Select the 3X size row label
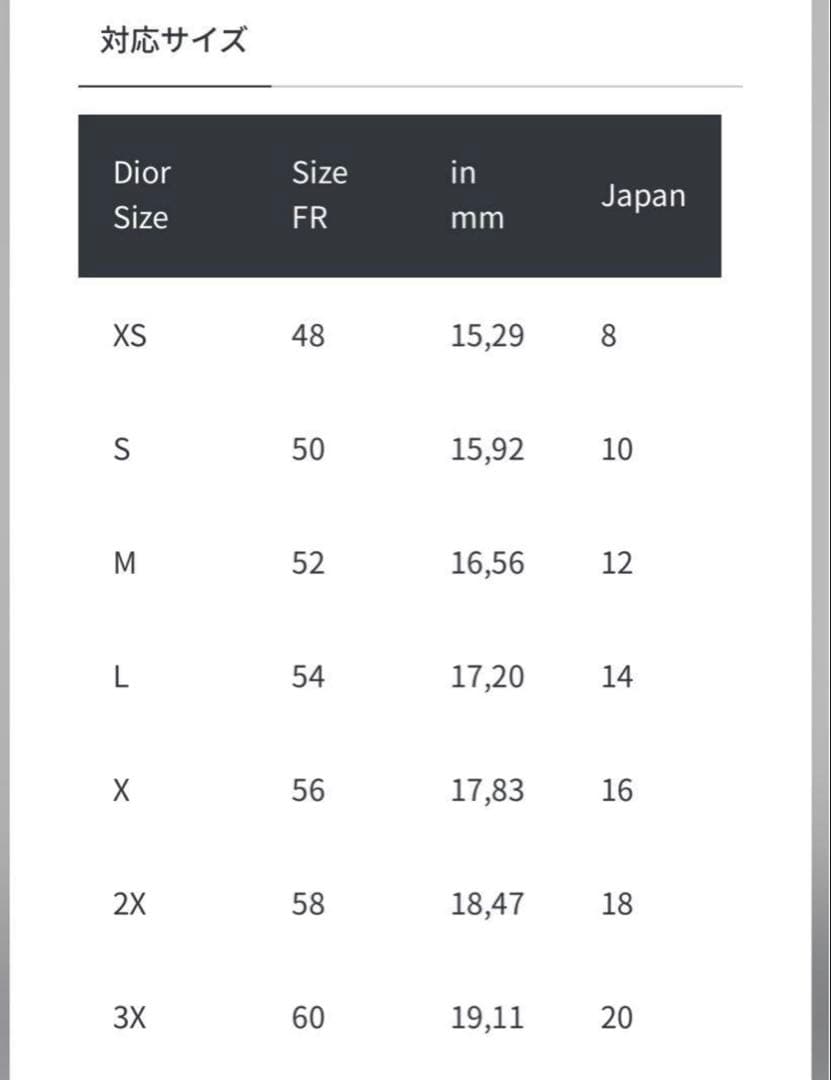 pos(130,1019)
